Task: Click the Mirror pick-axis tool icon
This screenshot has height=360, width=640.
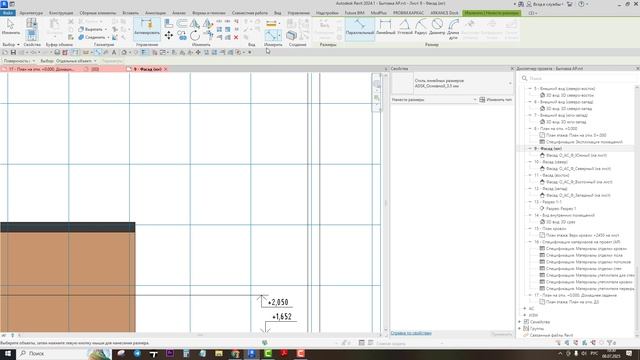Action: pos(195,24)
